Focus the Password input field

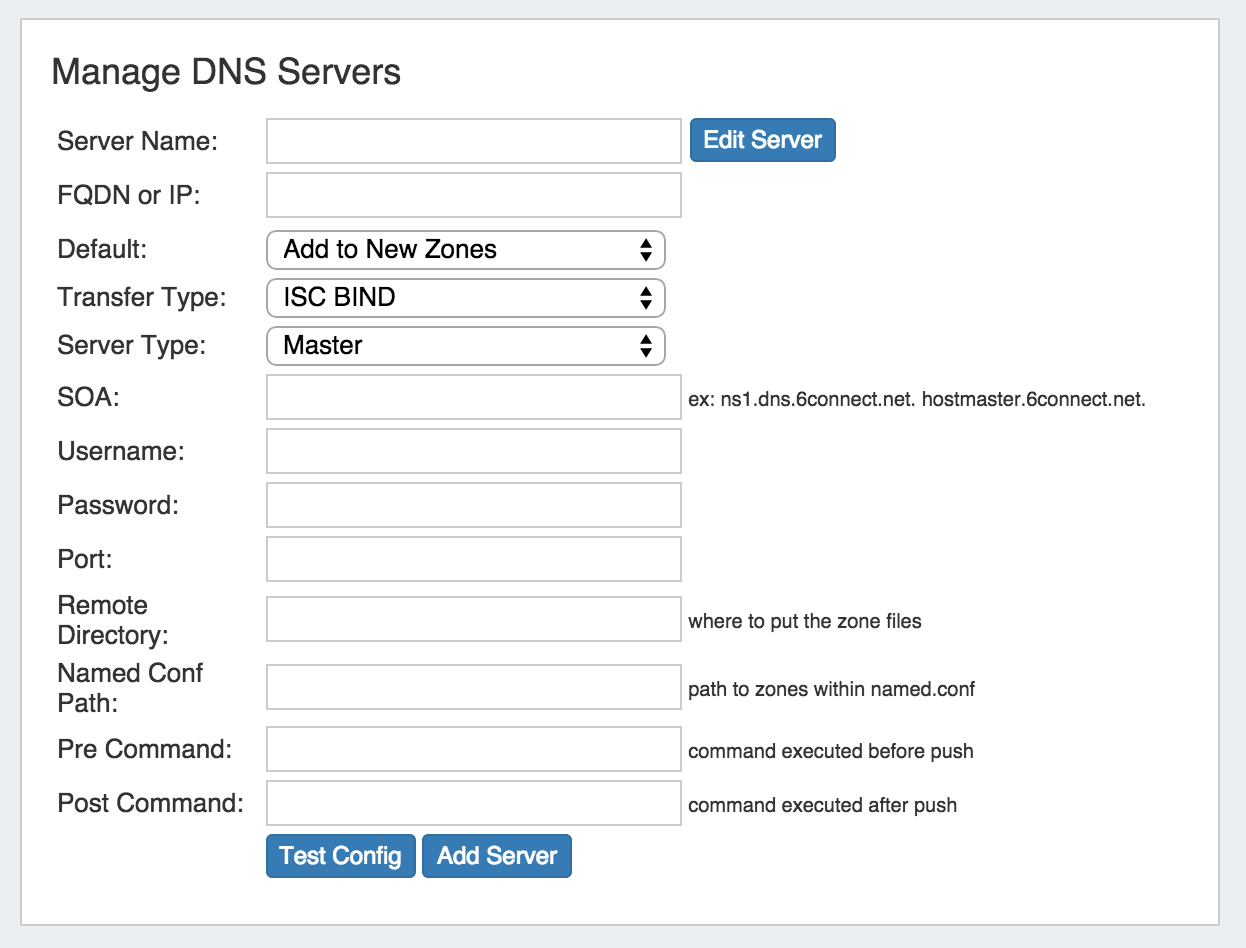point(473,505)
